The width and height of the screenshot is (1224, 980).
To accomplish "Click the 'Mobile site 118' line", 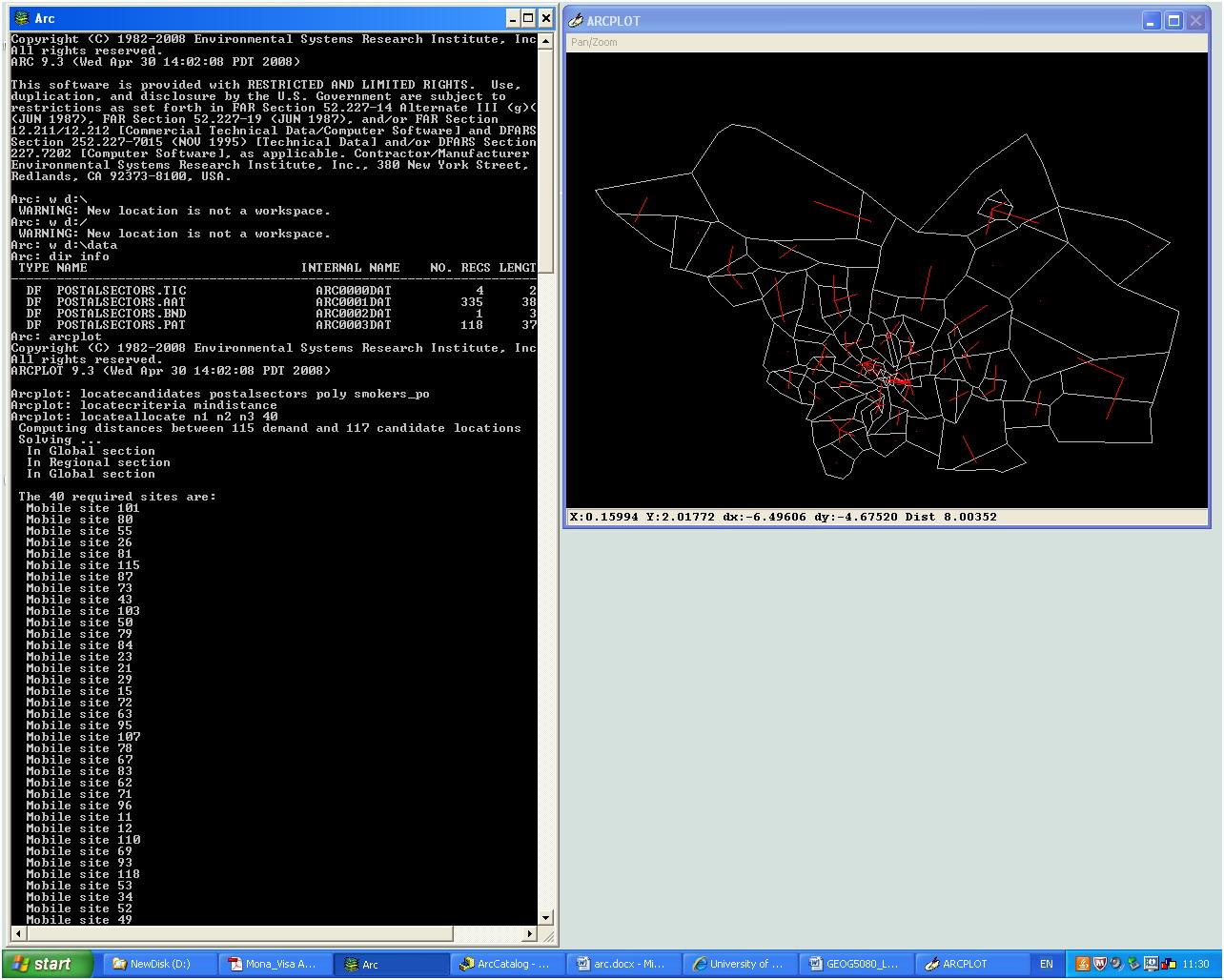I will click(x=83, y=874).
